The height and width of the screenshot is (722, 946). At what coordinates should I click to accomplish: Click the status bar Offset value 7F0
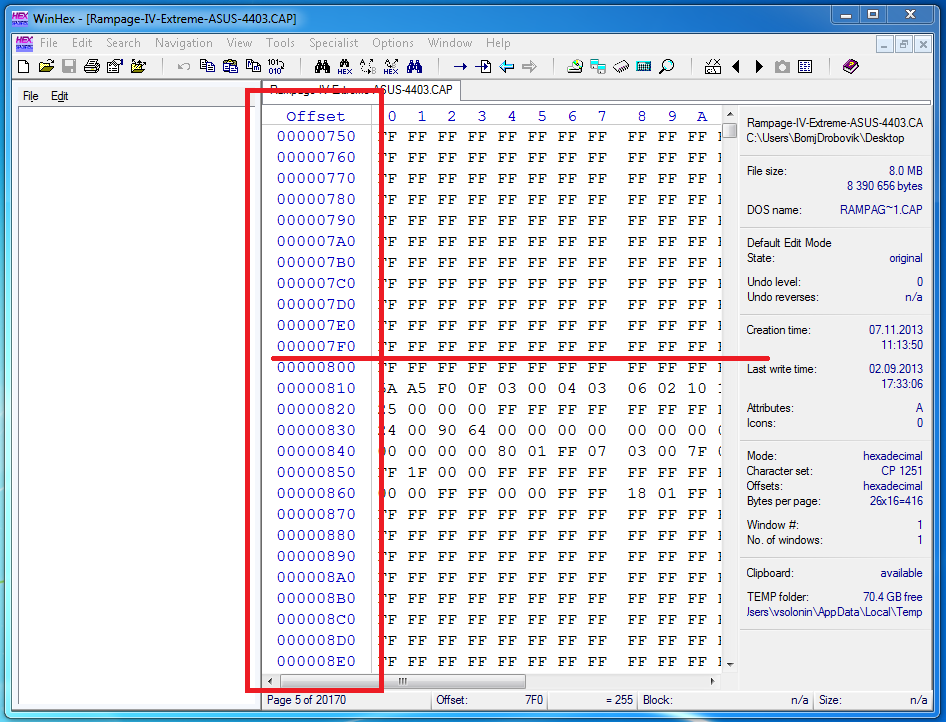point(533,700)
